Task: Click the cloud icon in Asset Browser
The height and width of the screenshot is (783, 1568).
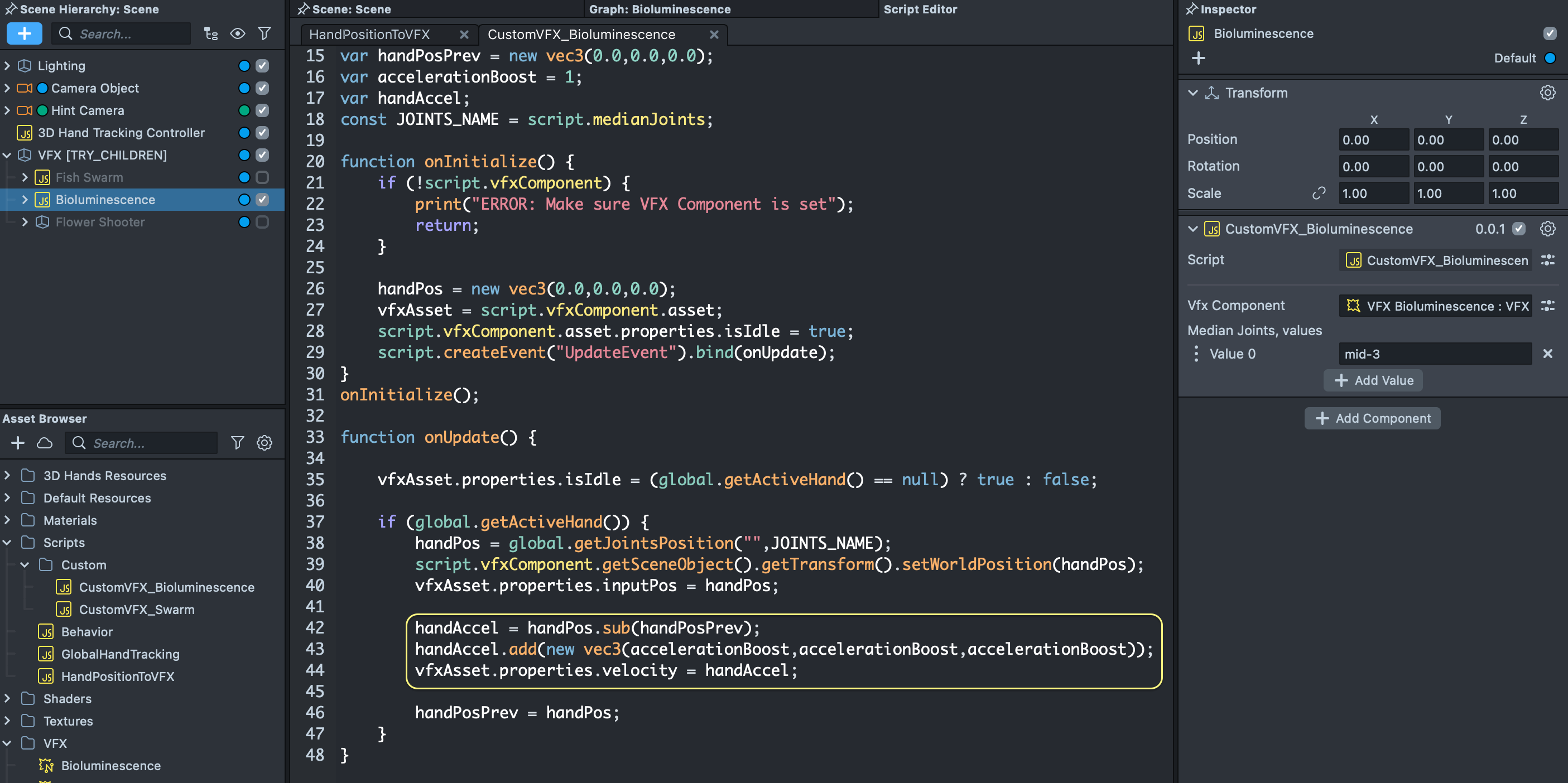Action: (x=45, y=443)
